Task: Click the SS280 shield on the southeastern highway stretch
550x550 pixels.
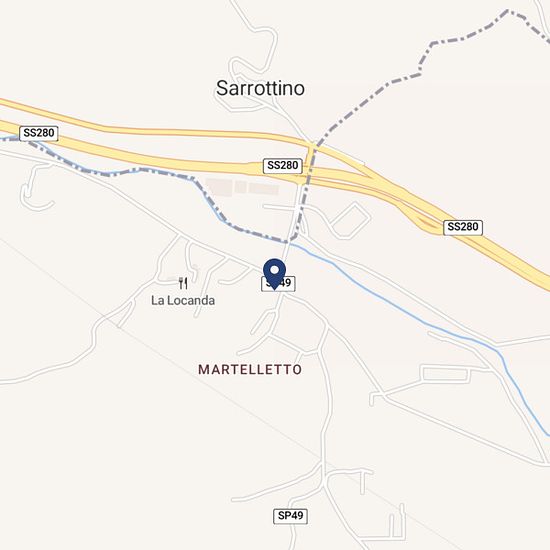Action: pyautogui.click(x=463, y=227)
